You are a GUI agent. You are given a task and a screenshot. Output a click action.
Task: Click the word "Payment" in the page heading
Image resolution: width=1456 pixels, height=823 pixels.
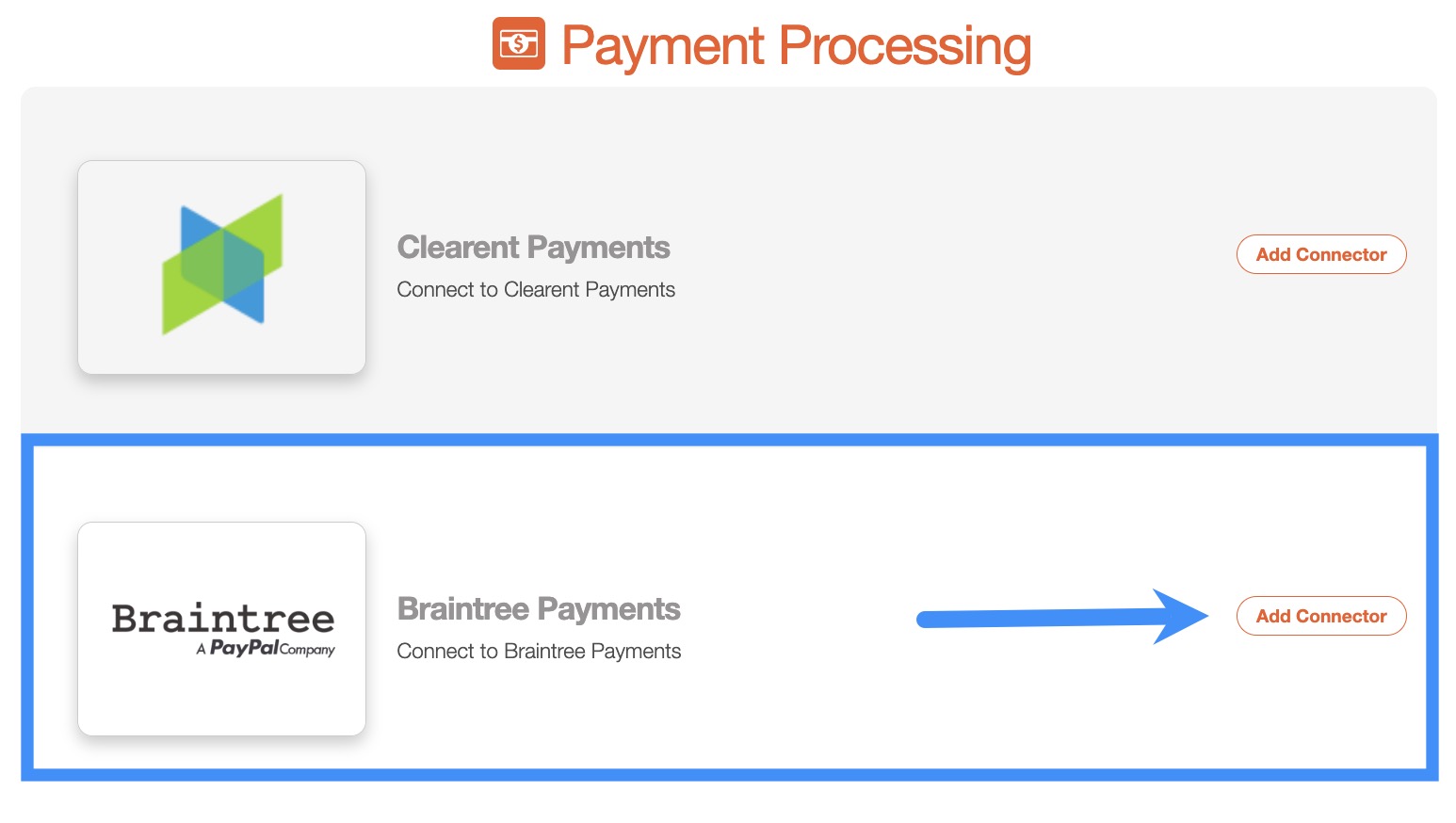point(663,45)
